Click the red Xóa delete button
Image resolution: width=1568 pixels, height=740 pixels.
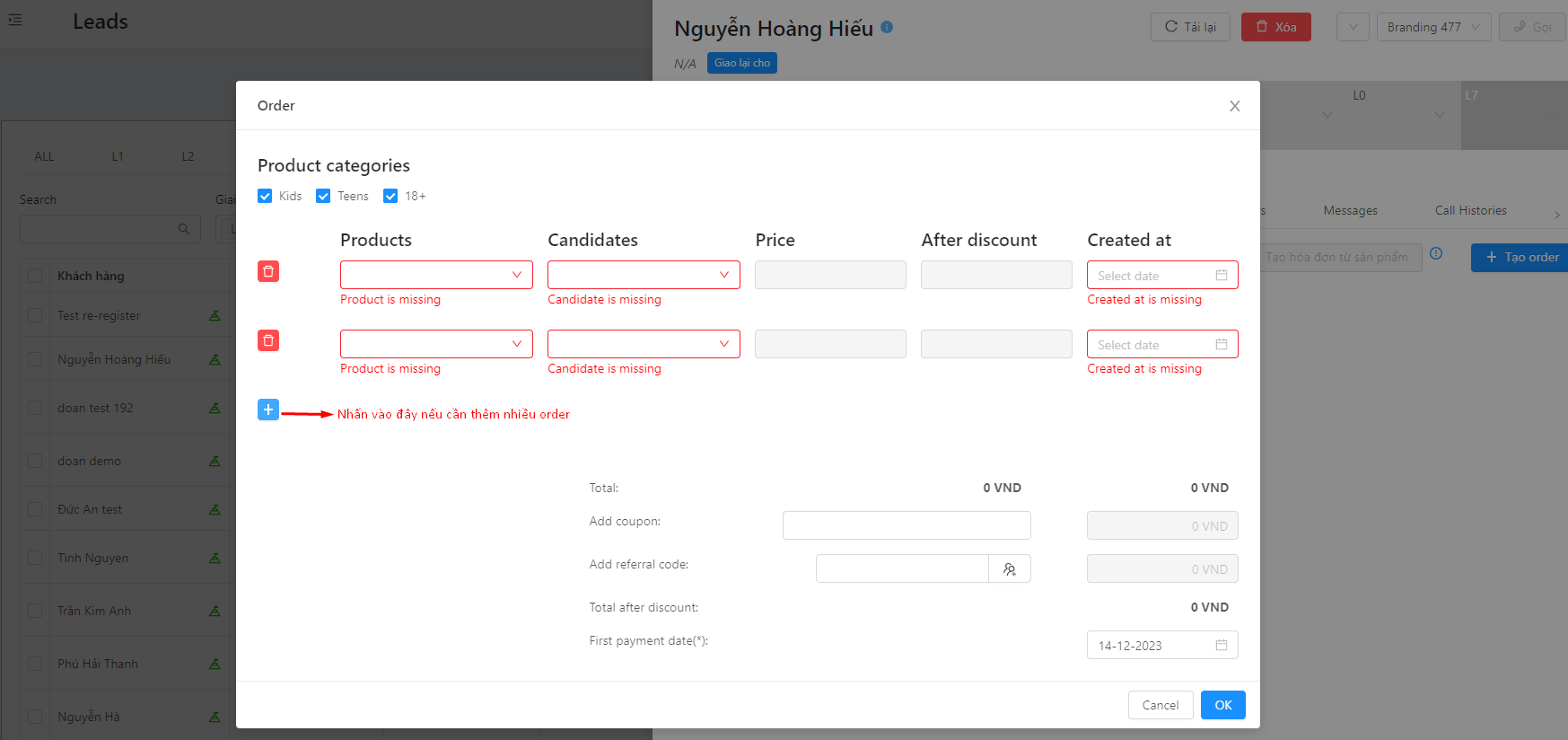[1276, 27]
